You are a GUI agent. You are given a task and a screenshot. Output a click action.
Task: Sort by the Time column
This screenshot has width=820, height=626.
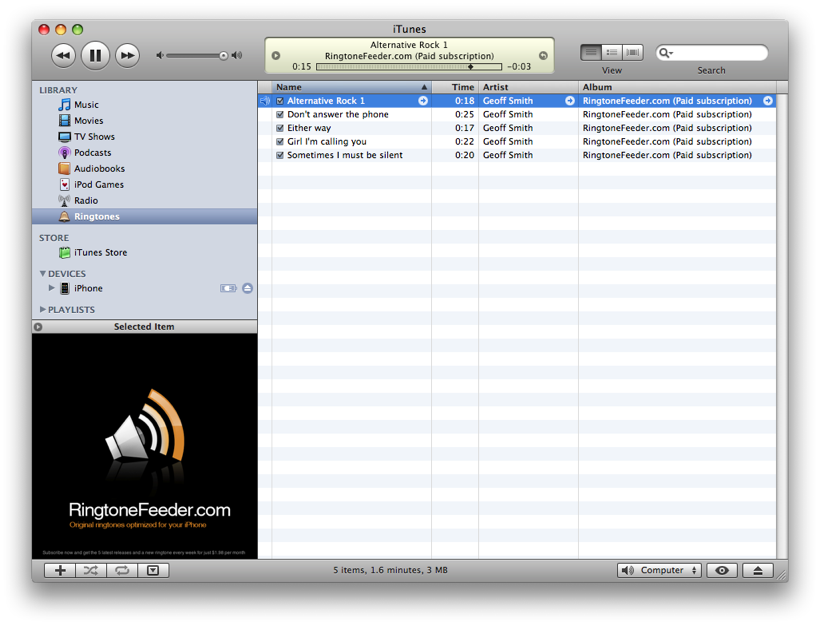[455, 87]
